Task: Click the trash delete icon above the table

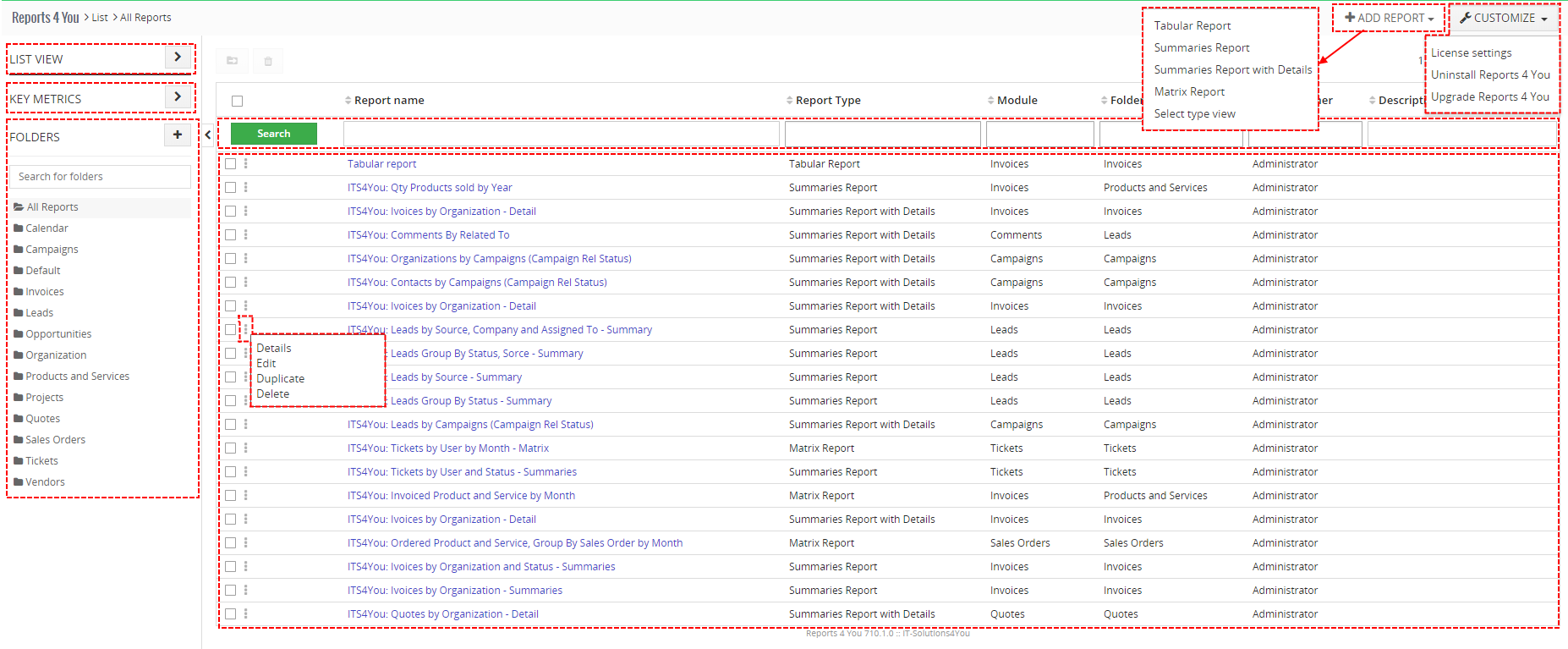Action: tap(268, 61)
